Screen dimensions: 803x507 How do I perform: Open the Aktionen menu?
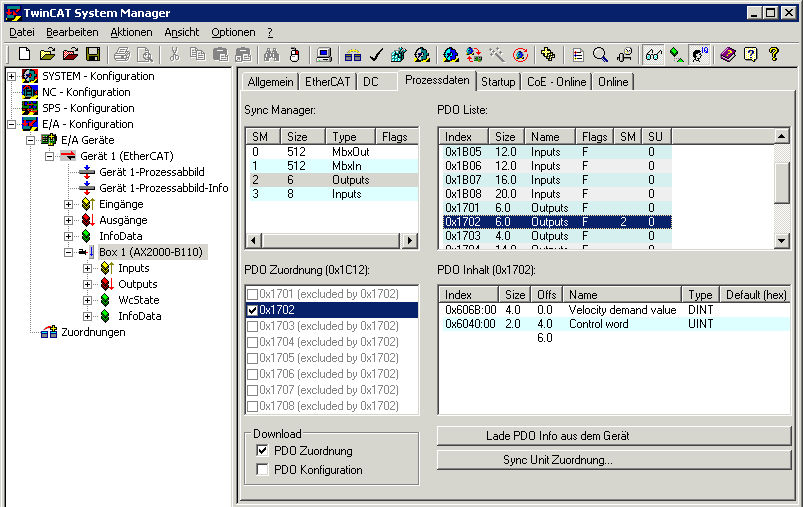(x=131, y=32)
